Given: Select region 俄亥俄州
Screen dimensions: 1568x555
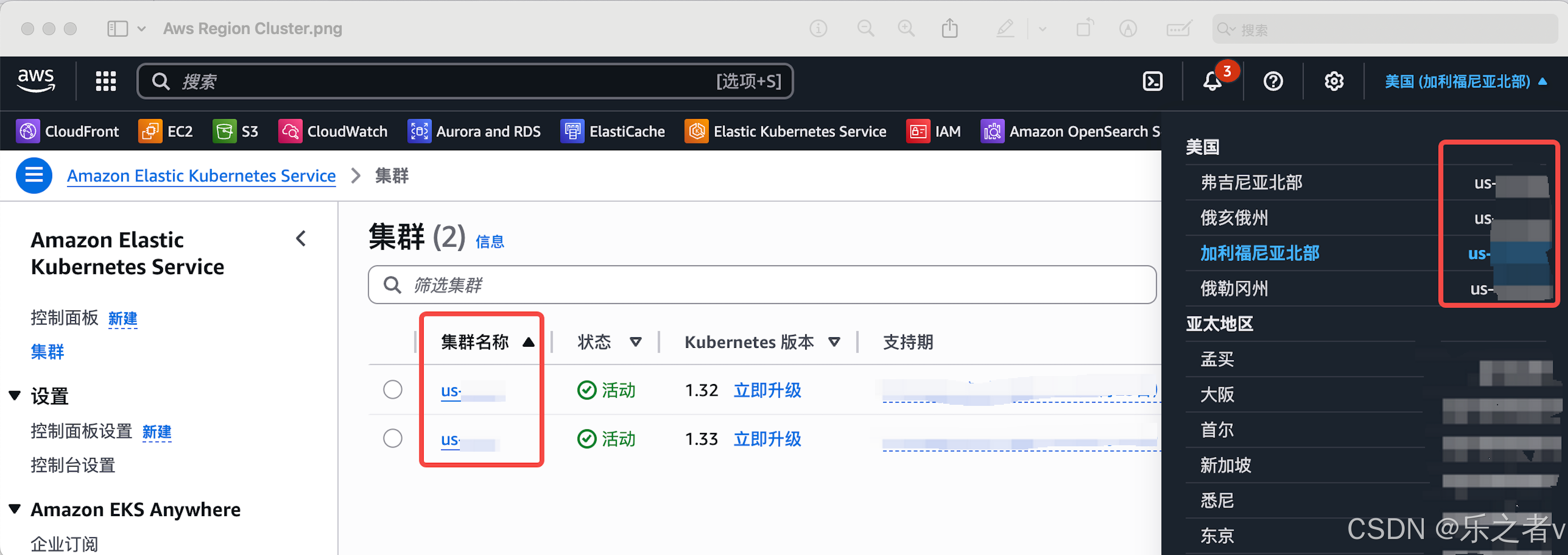Looking at the screenshot, I should [x=1234, y=217].
